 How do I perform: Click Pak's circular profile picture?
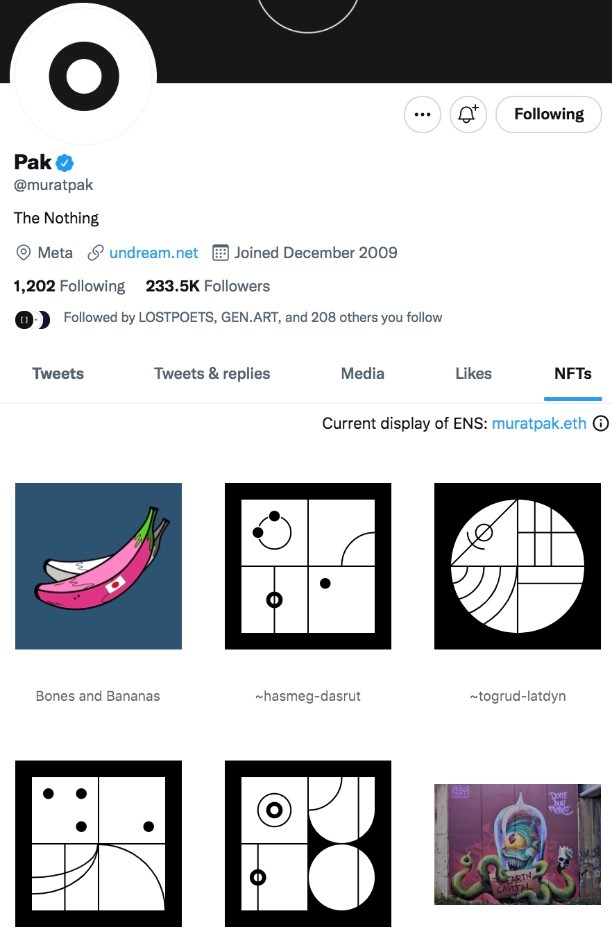point(83,75)
